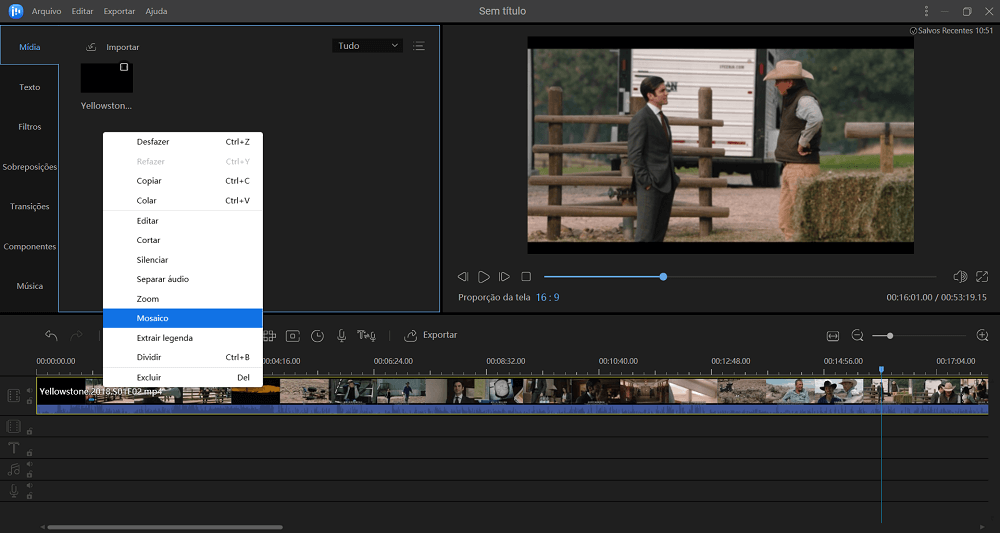Choose Mosaico from the context menu
1000x533 pixels.
click(x=182, y=318)
